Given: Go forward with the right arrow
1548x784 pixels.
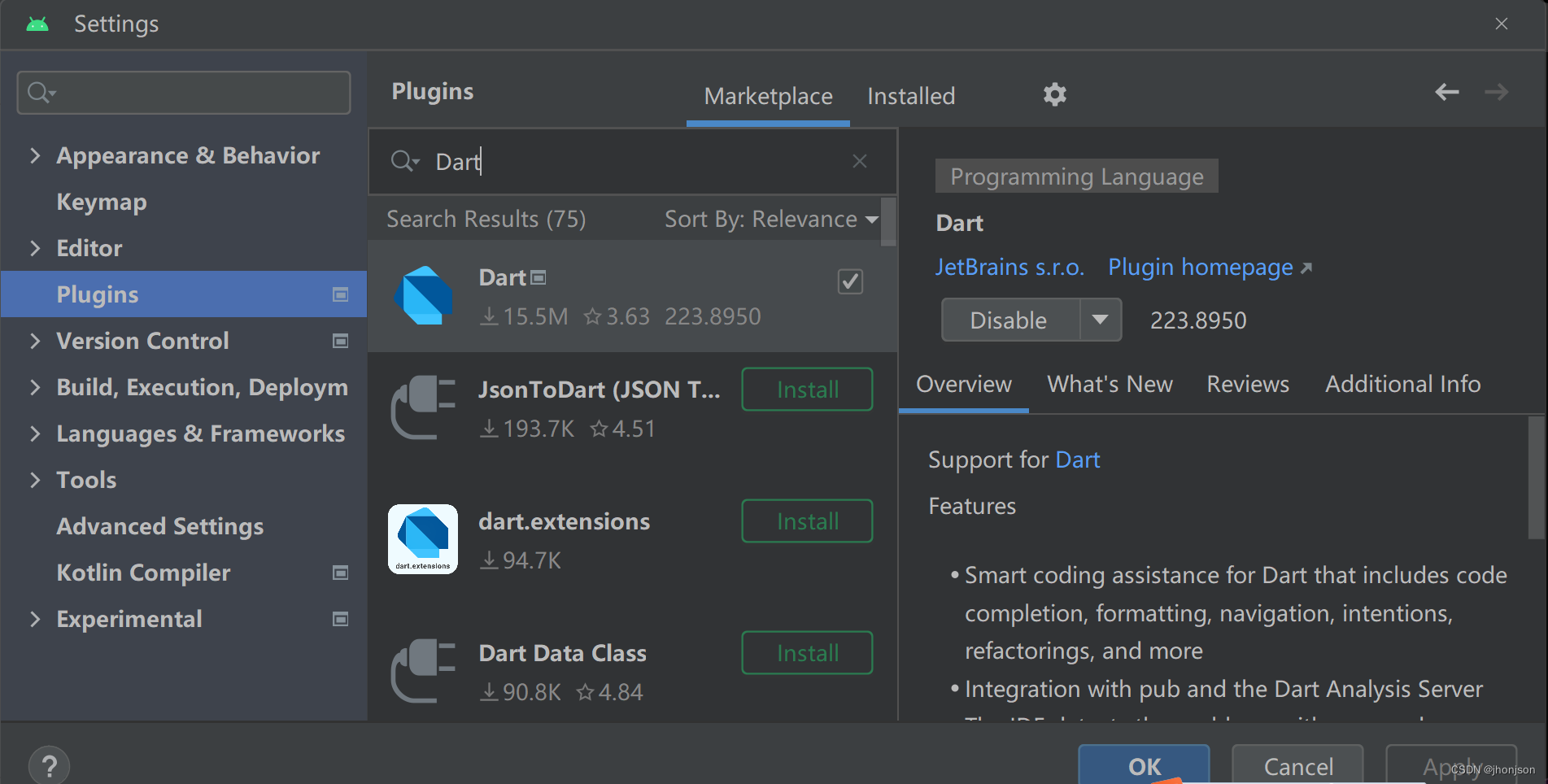Looking at the screenshot, I should 1496,92.
